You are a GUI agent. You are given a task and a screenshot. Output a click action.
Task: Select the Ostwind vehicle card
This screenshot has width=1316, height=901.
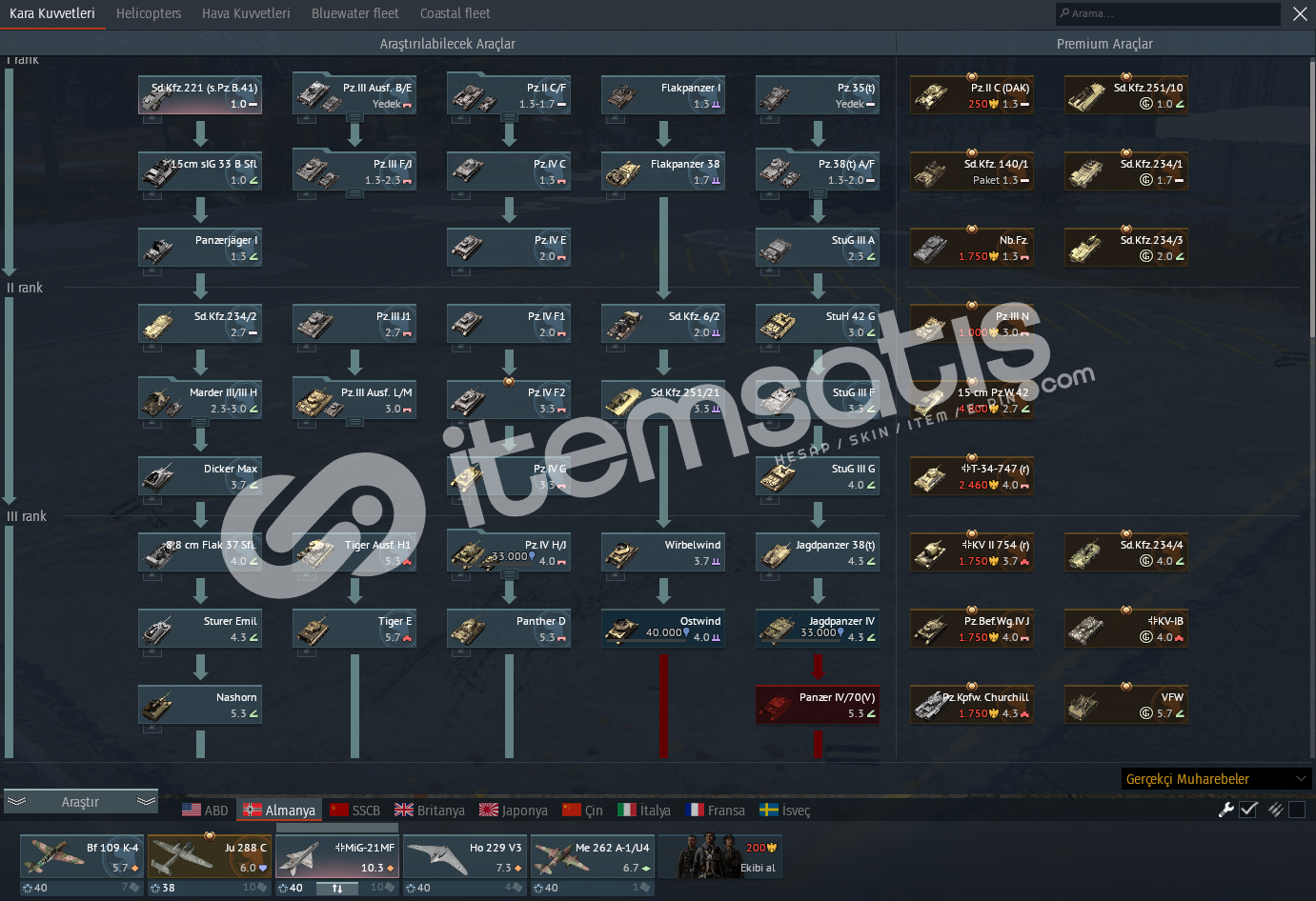click(663, 629)
